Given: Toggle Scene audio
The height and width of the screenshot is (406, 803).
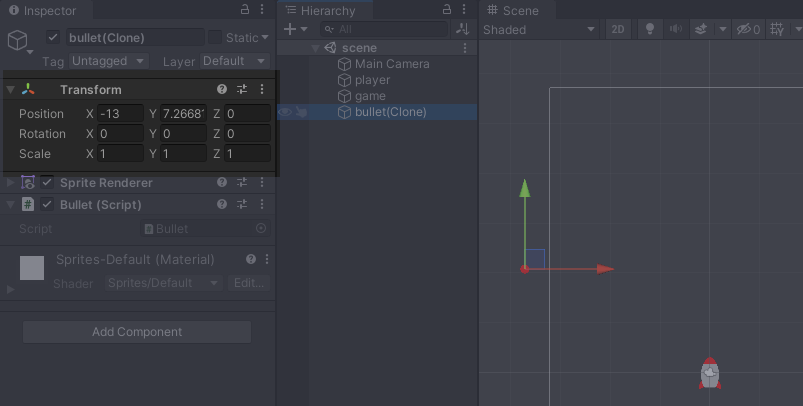Looking at the screenshot, I should pos(676,29).
